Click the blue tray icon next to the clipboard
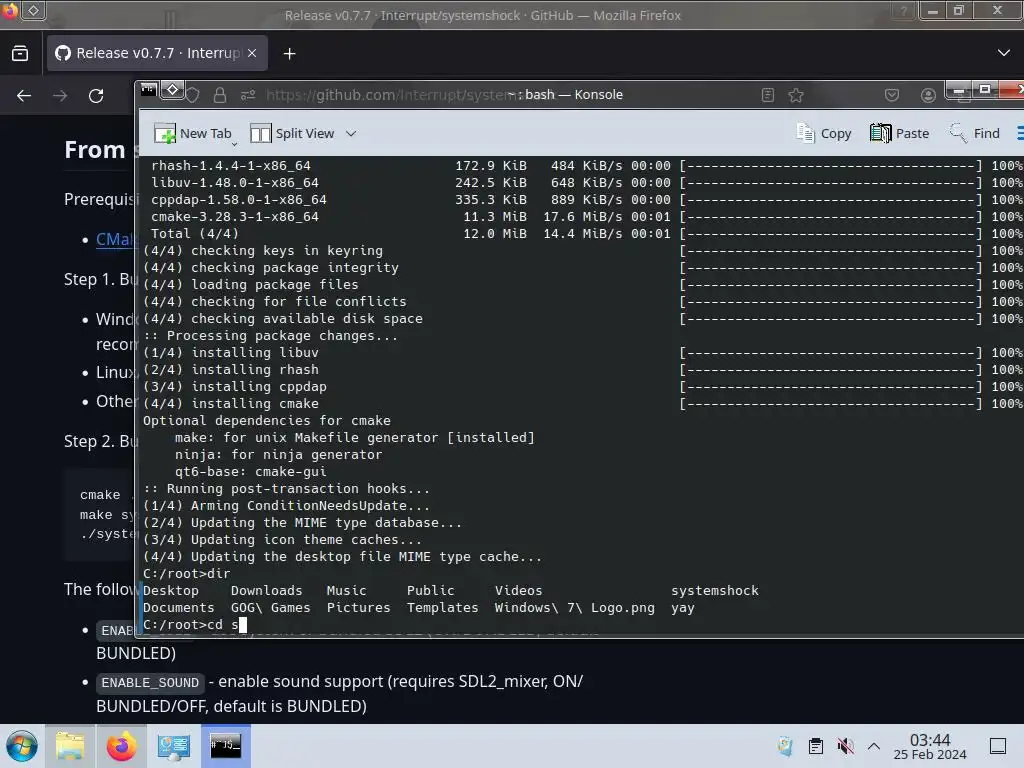 785,746
